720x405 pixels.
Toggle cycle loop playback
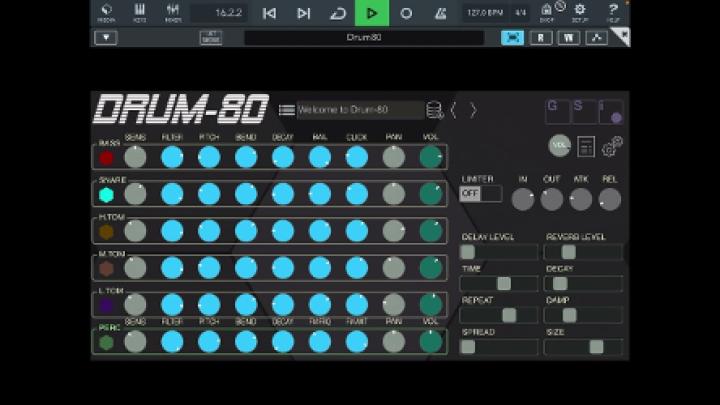pos(338,13)
